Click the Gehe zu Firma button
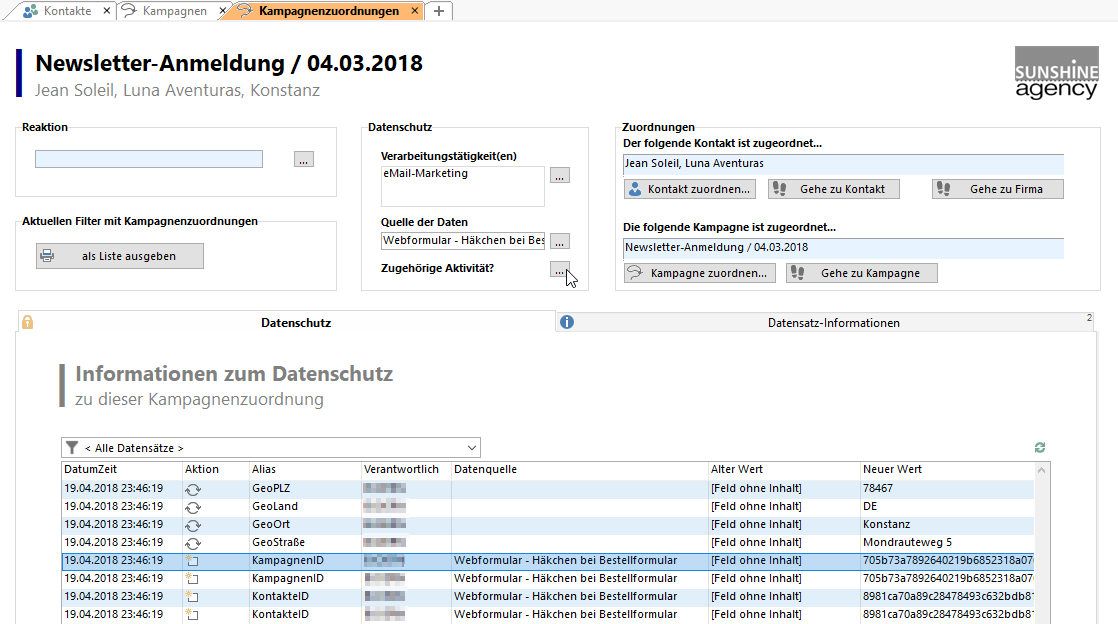 pos(997,189)
